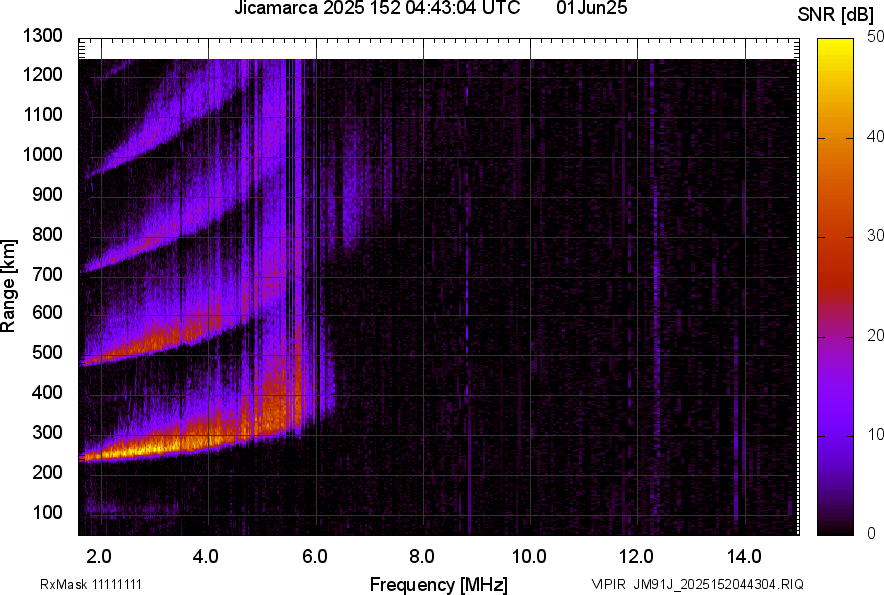Screen dimensions: 884x595
Task: Click the x-axis tick '10.0'
Action: 529,557
